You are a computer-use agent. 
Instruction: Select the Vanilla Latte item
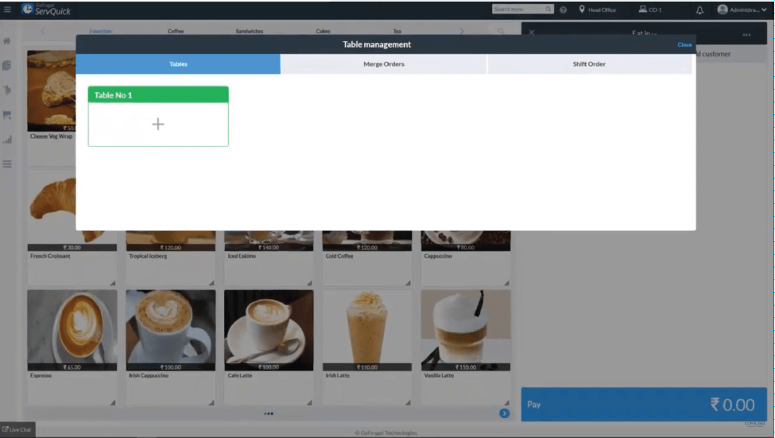tap(465, 347)
